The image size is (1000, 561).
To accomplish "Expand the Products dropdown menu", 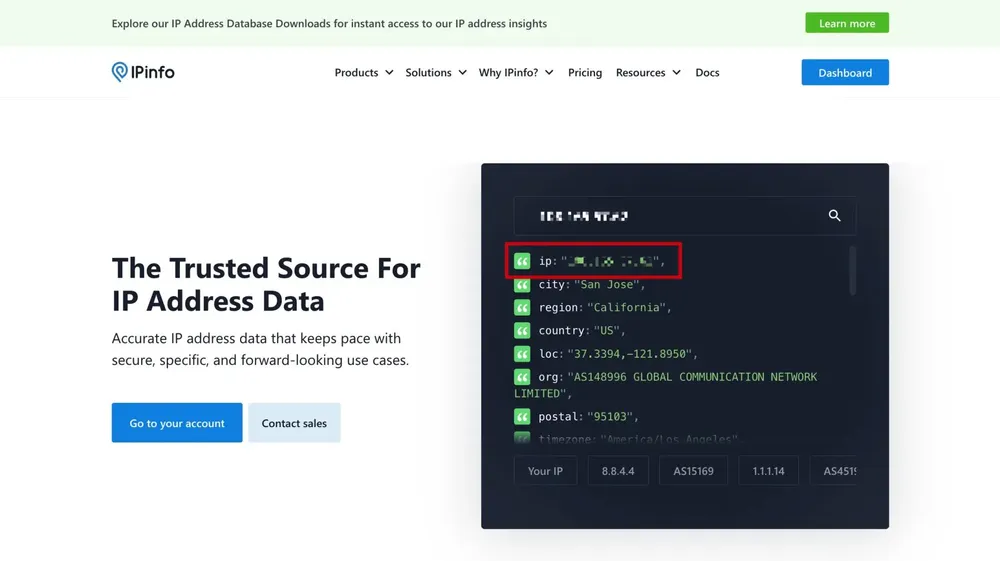I will point(363,73).
